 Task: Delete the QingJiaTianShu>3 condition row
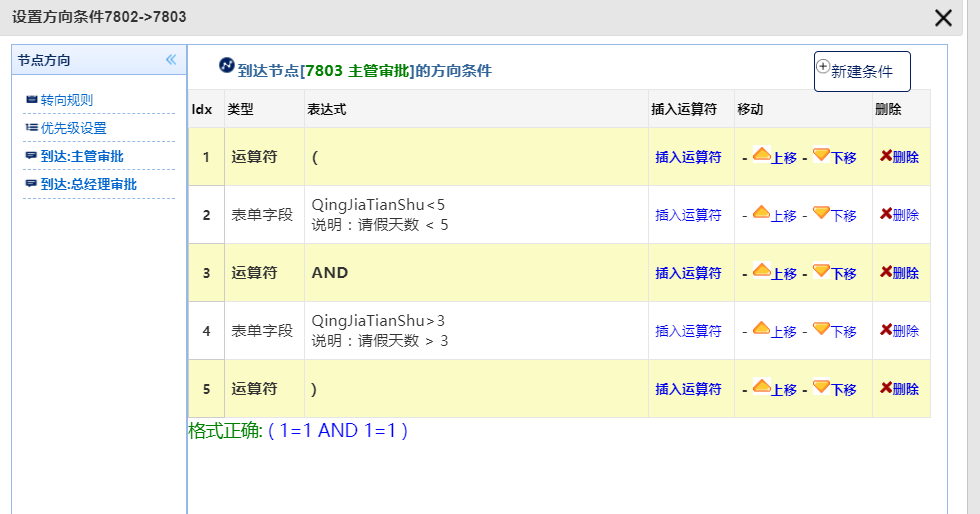click(x=899, y=330)
